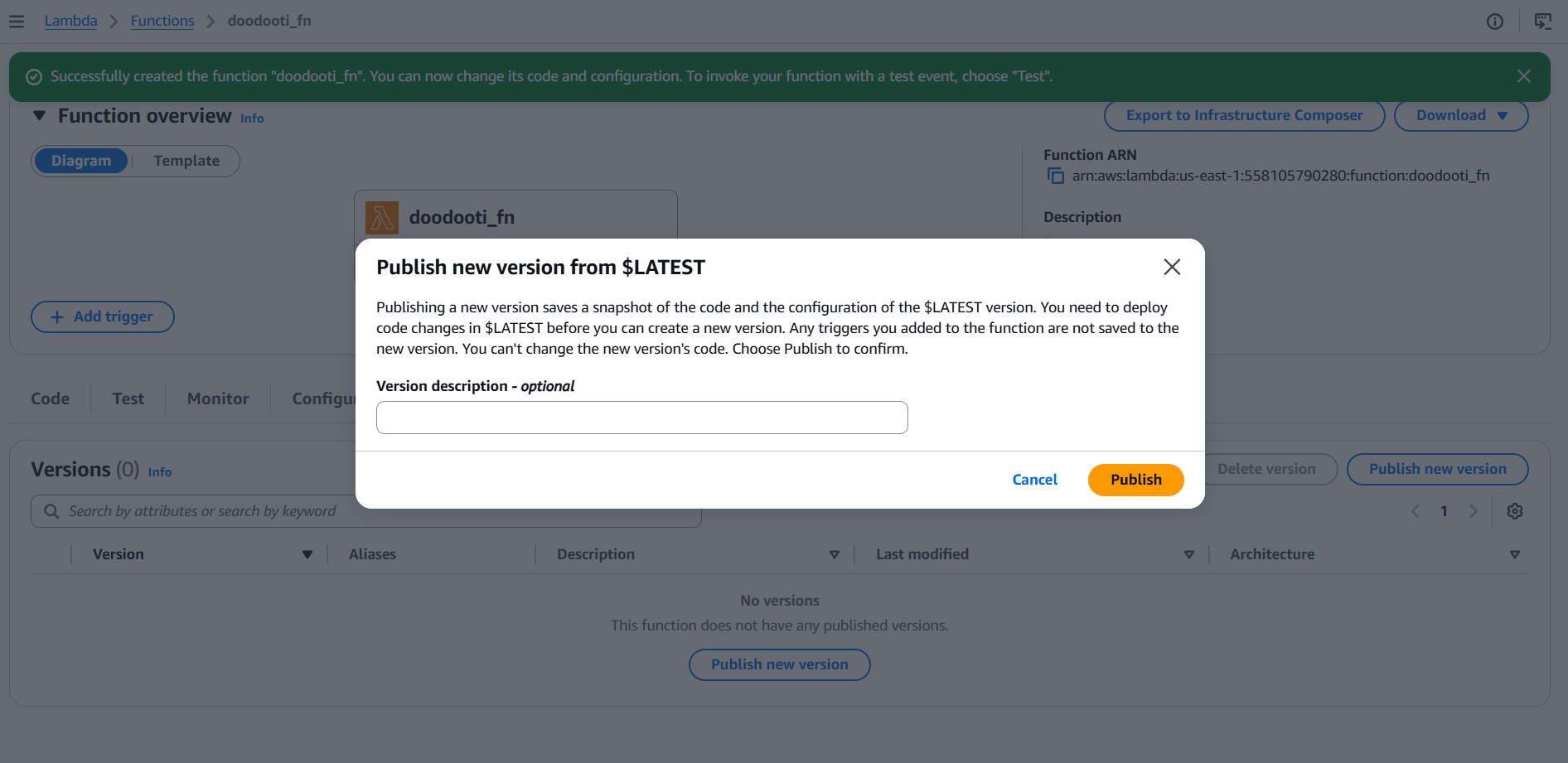Sort by Last modified column arrow

(x=1189, y=554)
